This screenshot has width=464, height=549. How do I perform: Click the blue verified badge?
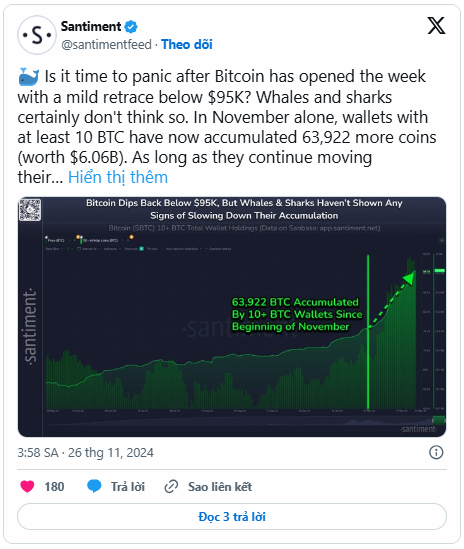131,27
